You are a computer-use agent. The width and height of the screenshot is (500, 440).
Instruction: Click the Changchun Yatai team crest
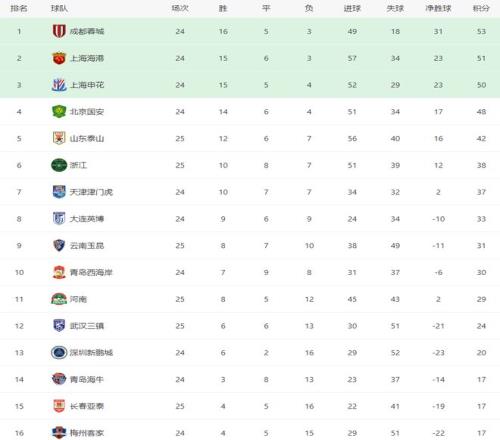point(59,406)
